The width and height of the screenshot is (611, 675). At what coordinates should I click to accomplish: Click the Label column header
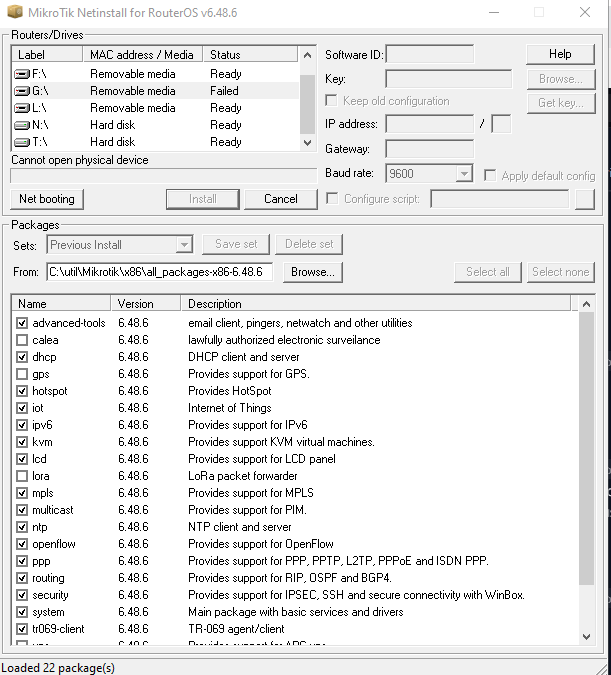[47, 55]
